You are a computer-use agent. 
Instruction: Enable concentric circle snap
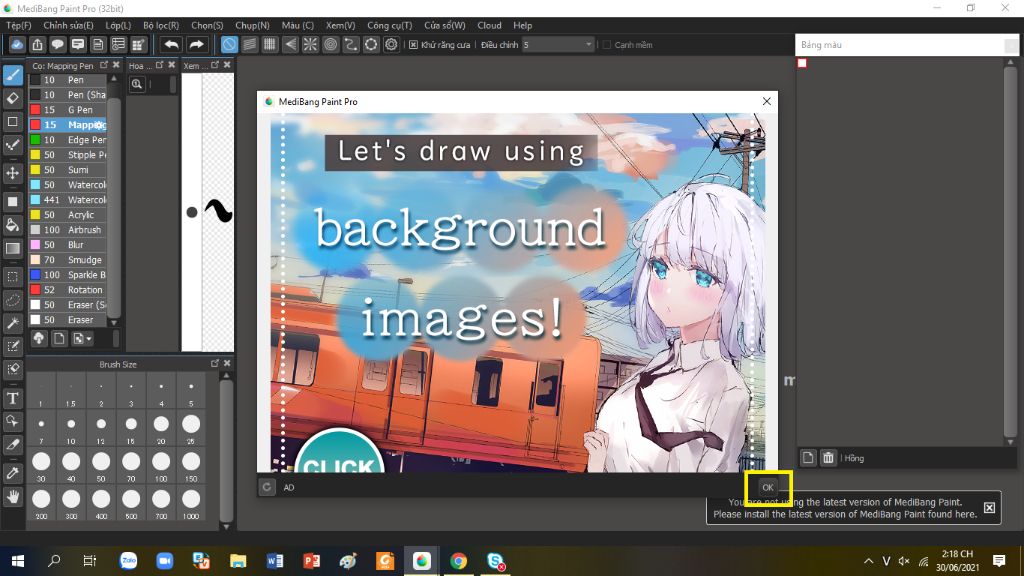pyautogui.click(x=330, y=44)
